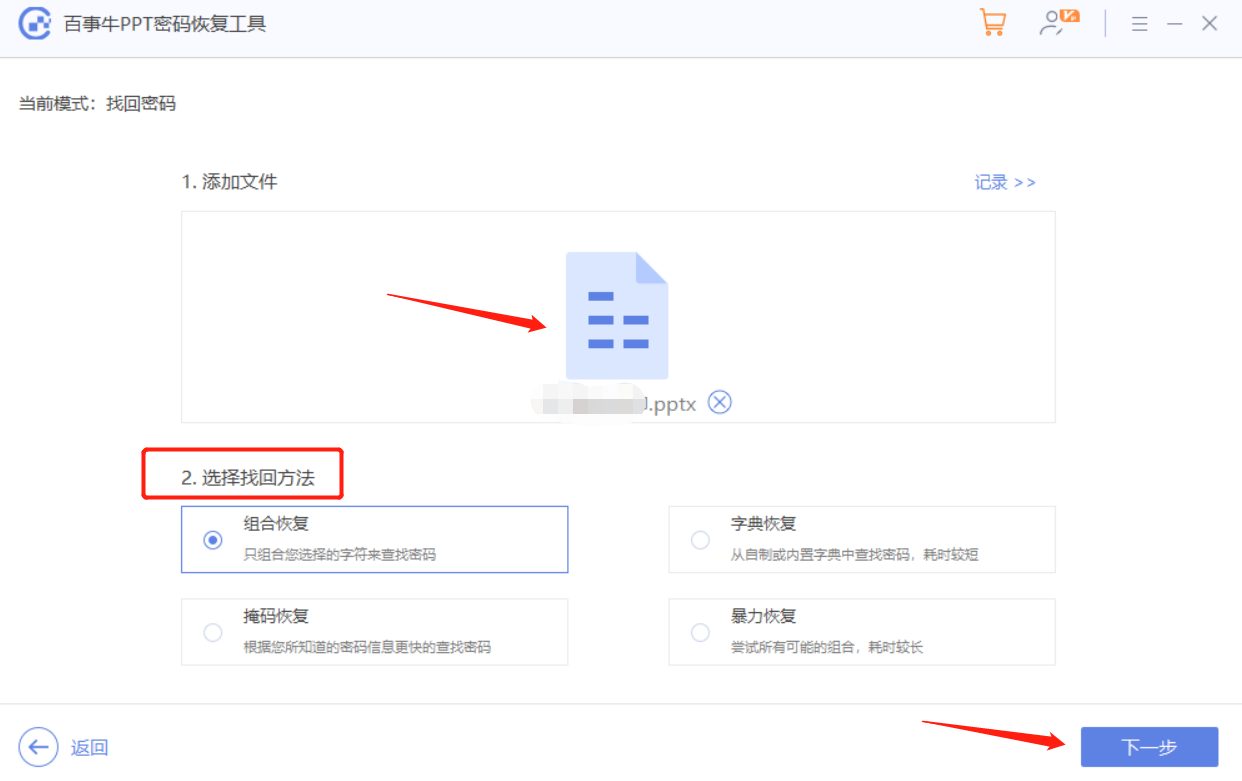Remove the added pptx file
Viewport: 1242px width, 781px height.
(719, 402)
